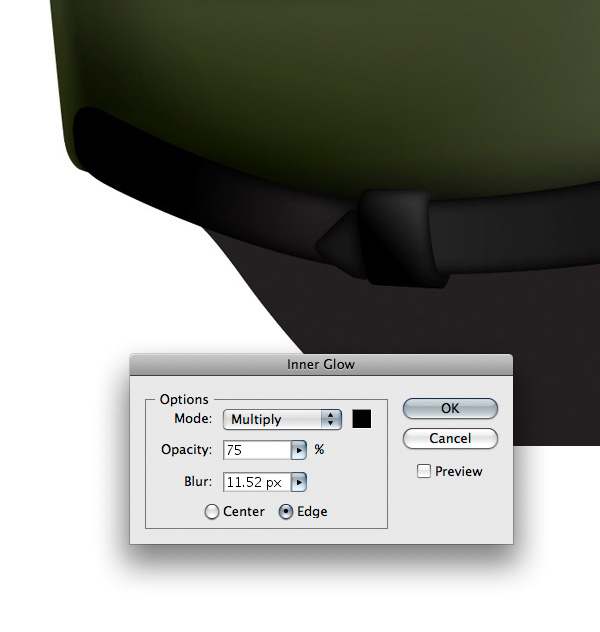Click OK to apply Inner Glow
600x632 pixels.
coord(450,408)
